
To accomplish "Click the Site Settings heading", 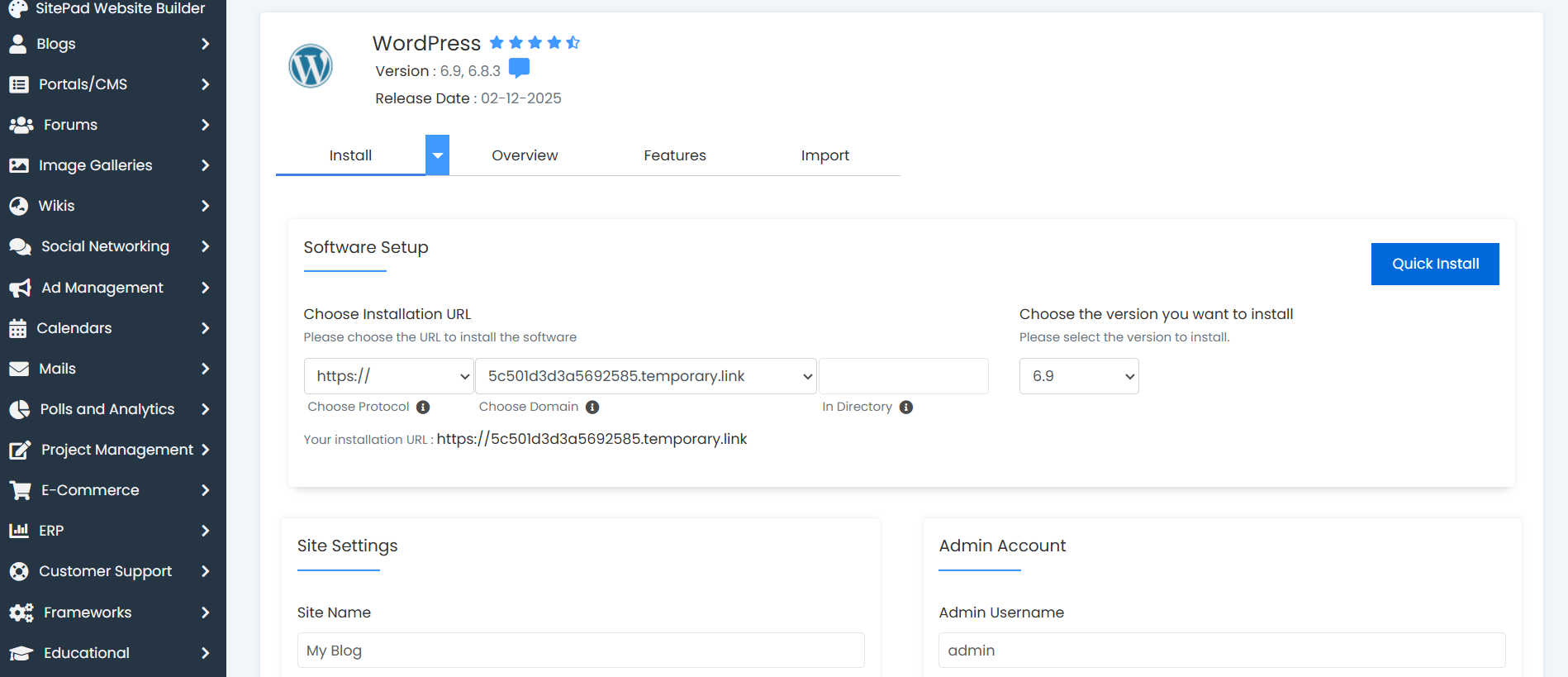I will pos(348,546).
